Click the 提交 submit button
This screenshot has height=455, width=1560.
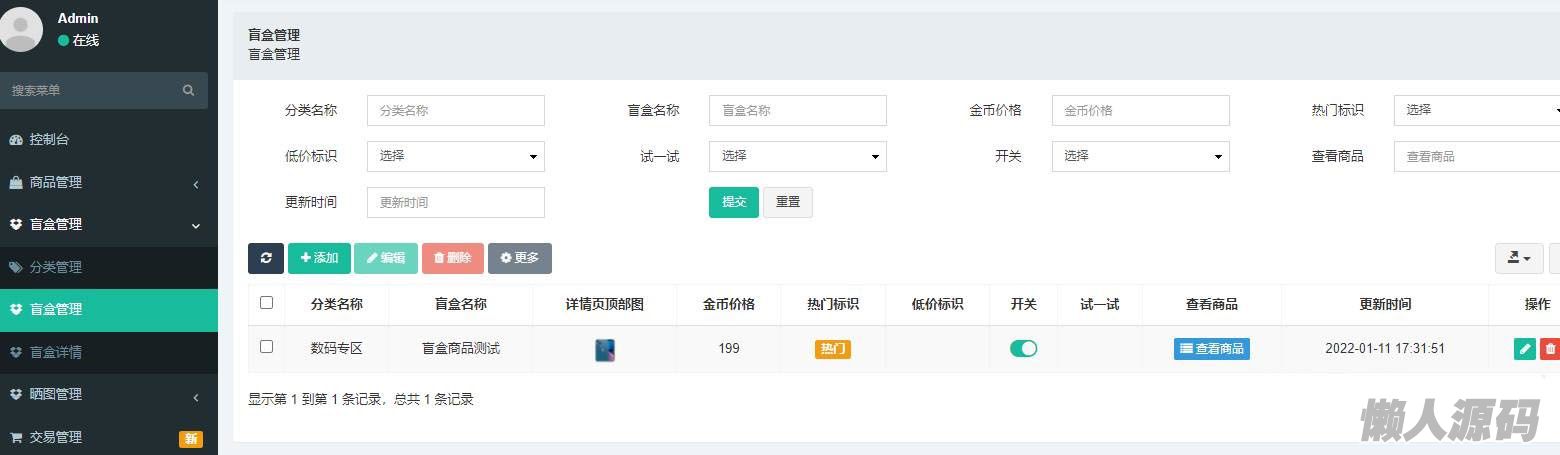click(734, 202)
